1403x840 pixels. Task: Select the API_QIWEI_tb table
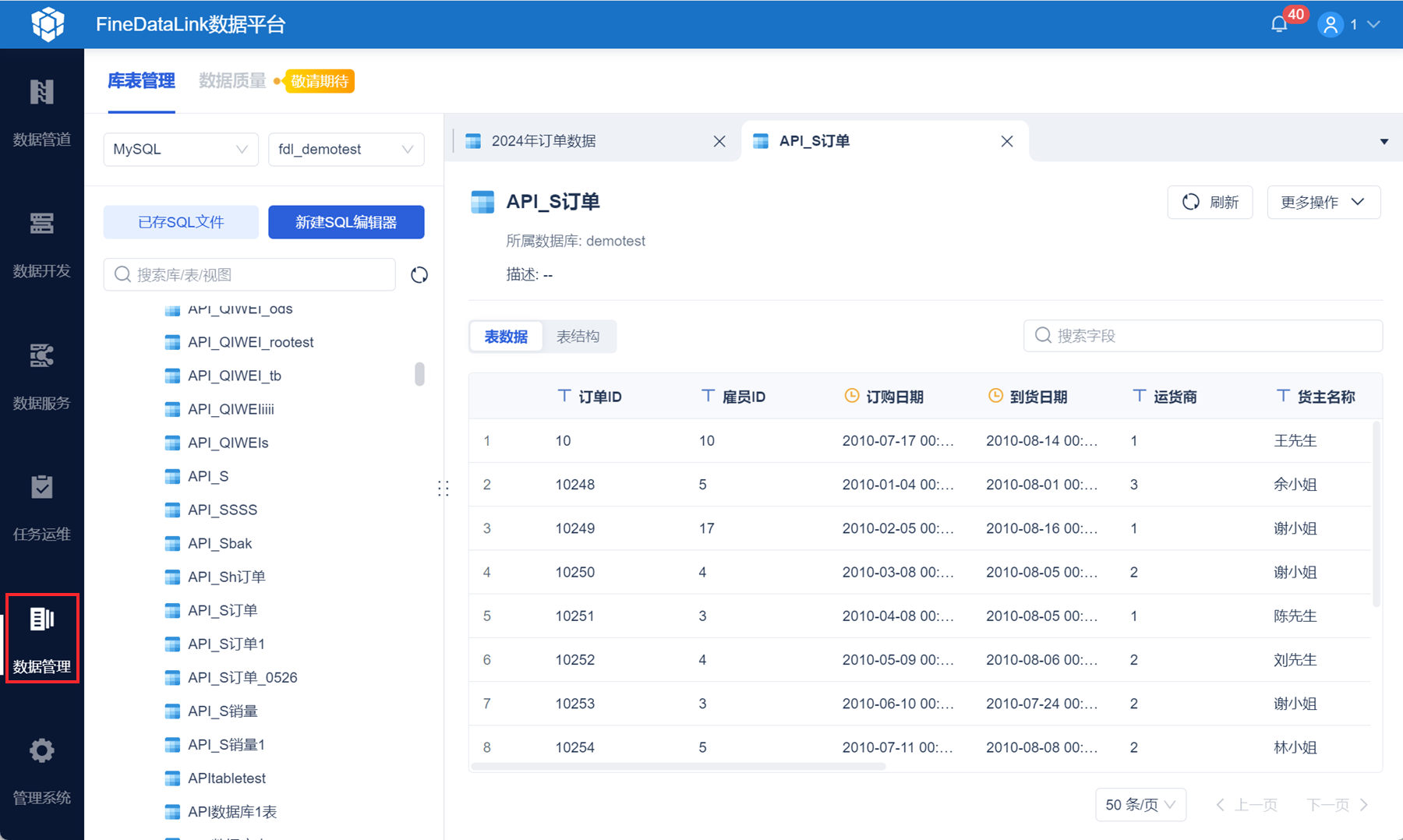pyautogui.click(x=235, y=376)
